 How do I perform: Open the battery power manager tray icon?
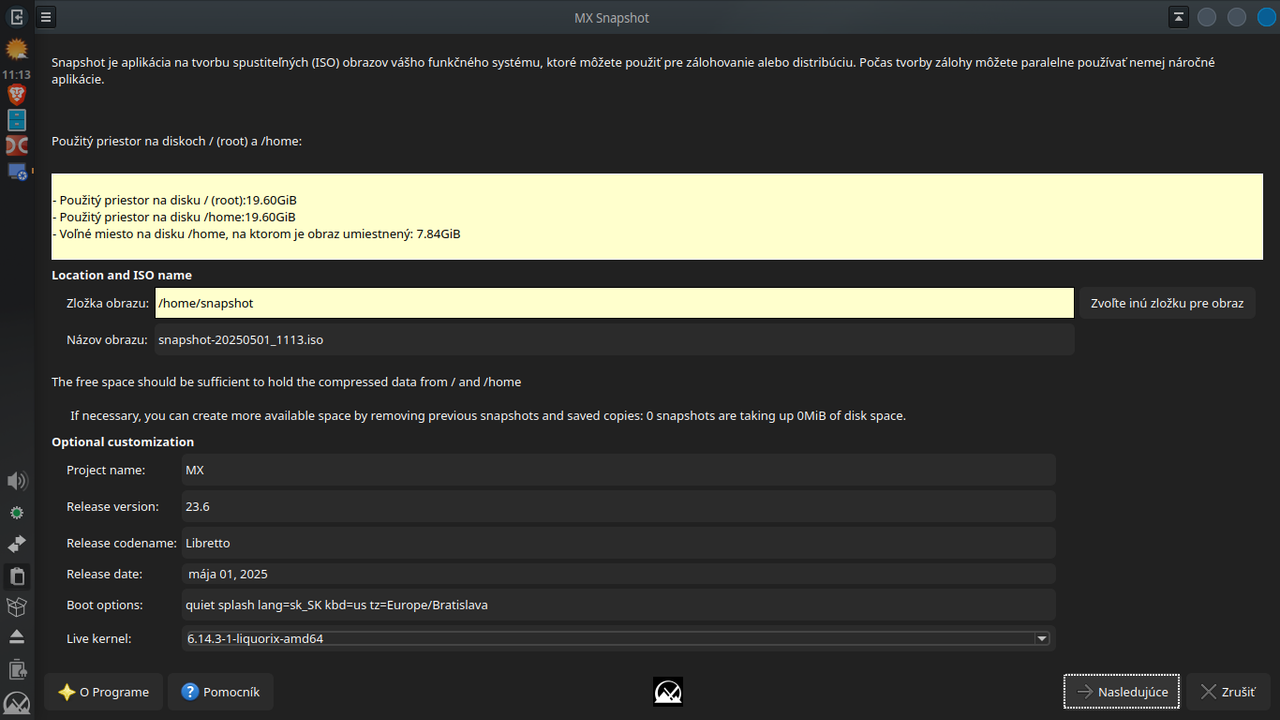point(16,669)
